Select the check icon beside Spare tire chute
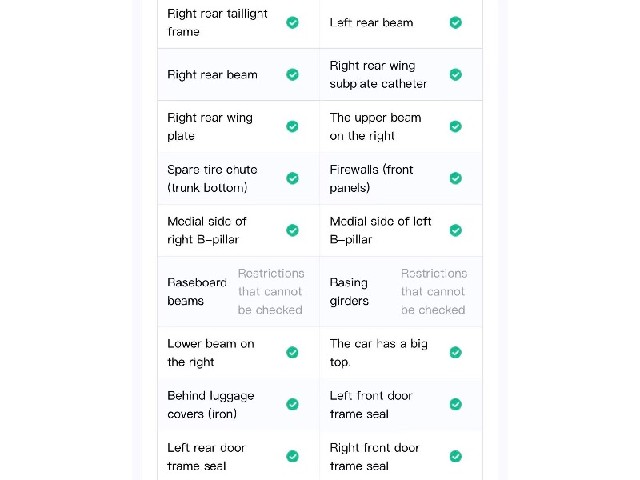This screenshot has width=640, height=480. [292, 178]
